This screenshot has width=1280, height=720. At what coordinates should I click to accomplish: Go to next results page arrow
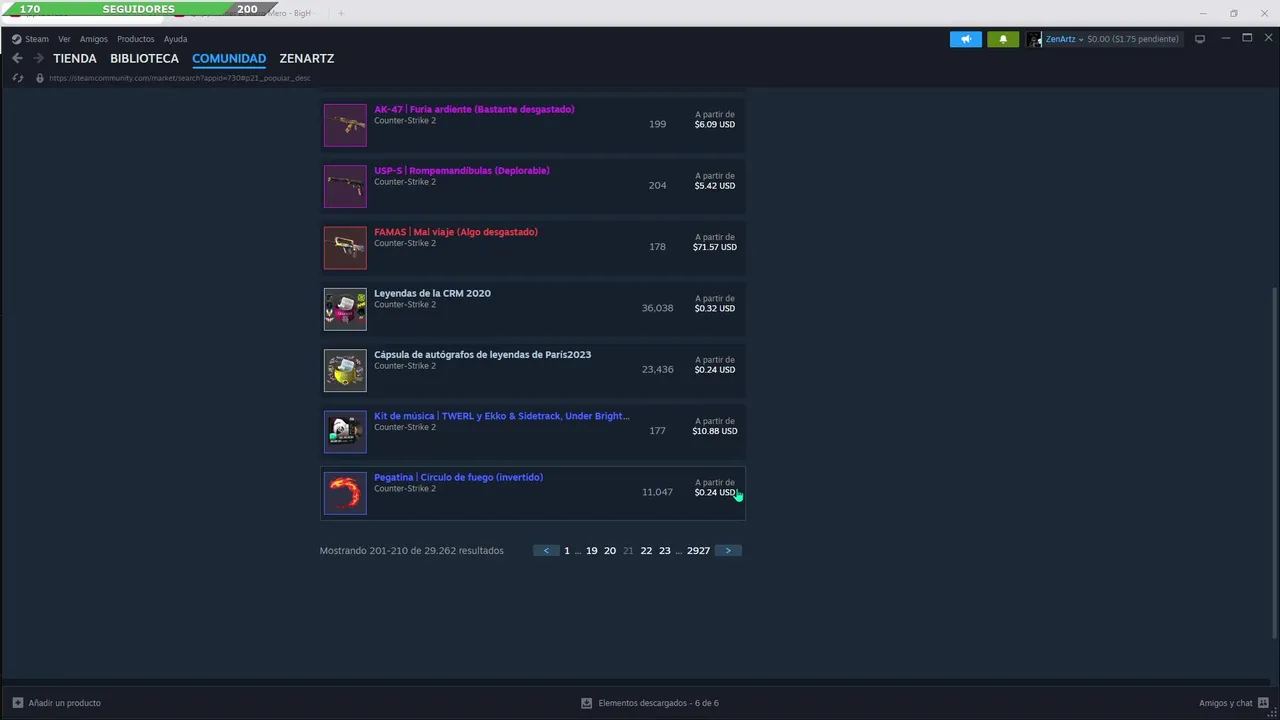click(x=728, y=551)
